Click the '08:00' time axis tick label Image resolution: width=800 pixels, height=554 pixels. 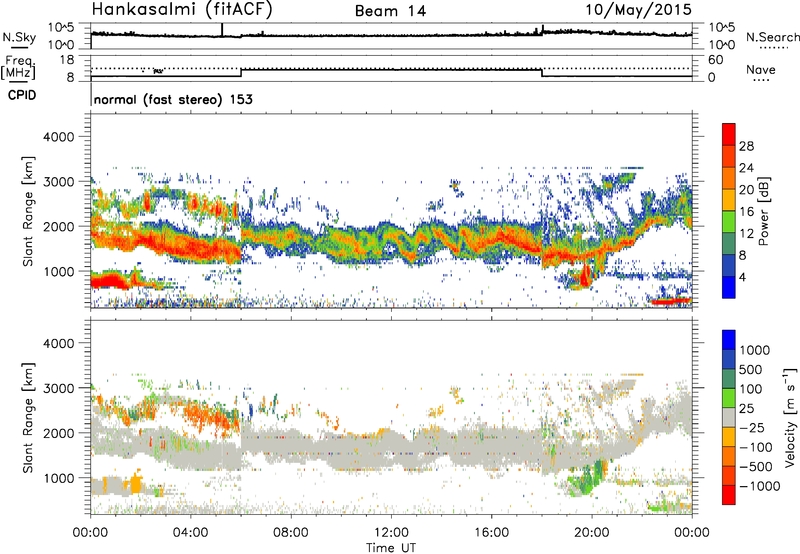[x=291, y=533]
